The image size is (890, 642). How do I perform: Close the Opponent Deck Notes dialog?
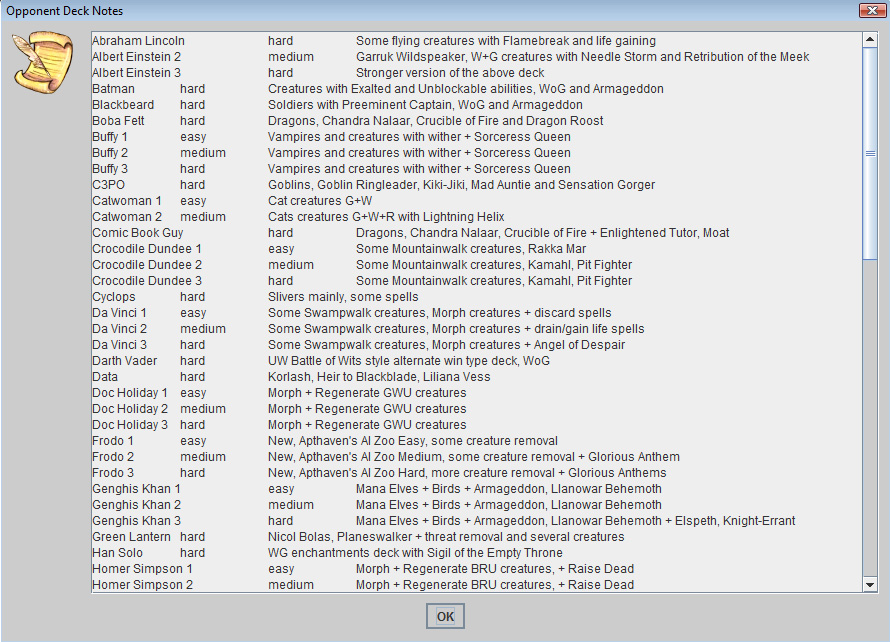869,9
